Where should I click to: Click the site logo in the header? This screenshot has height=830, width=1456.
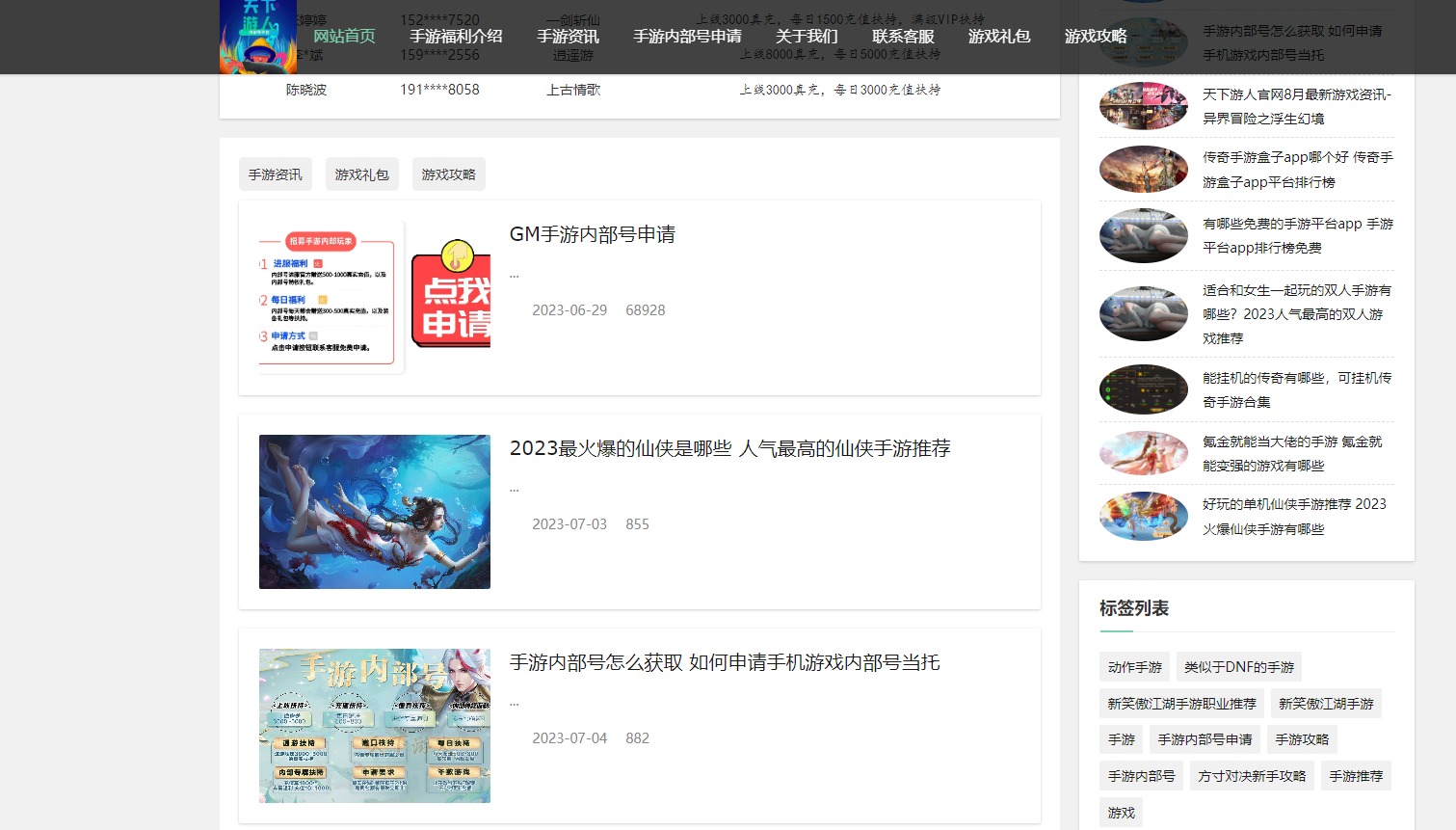click(x=257, y=37)
